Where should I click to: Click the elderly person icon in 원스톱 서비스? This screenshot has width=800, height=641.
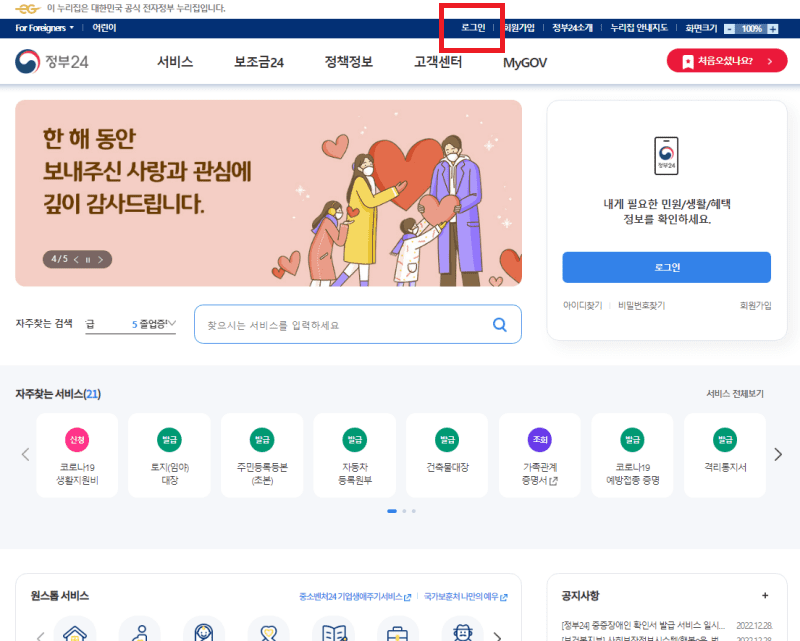click(462, 632)
